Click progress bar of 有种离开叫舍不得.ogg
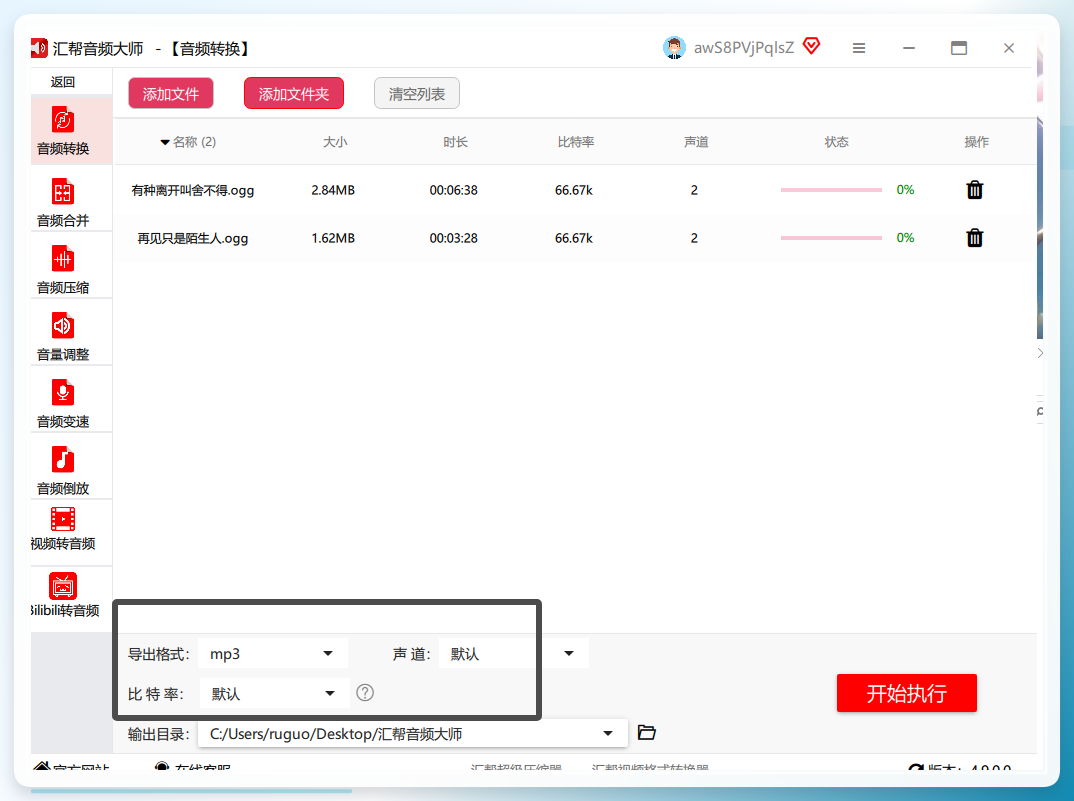This screenshot has height=801, width=1074. coord(831,190)
